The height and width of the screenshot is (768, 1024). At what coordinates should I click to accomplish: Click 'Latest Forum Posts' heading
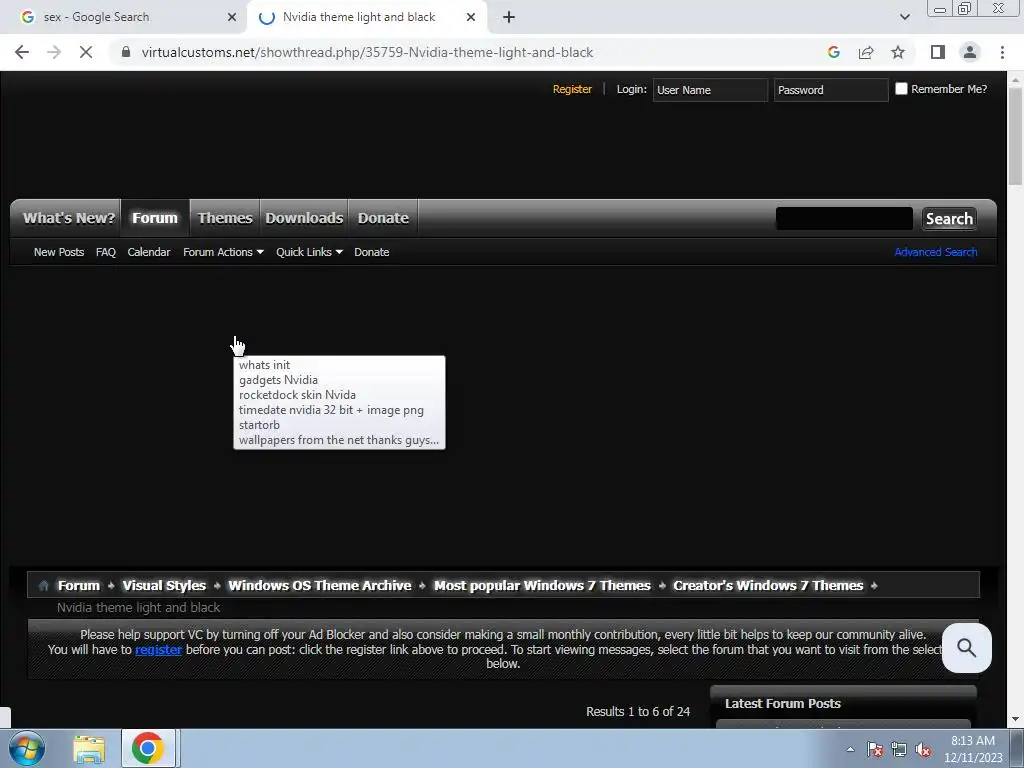tap(782, 704)
